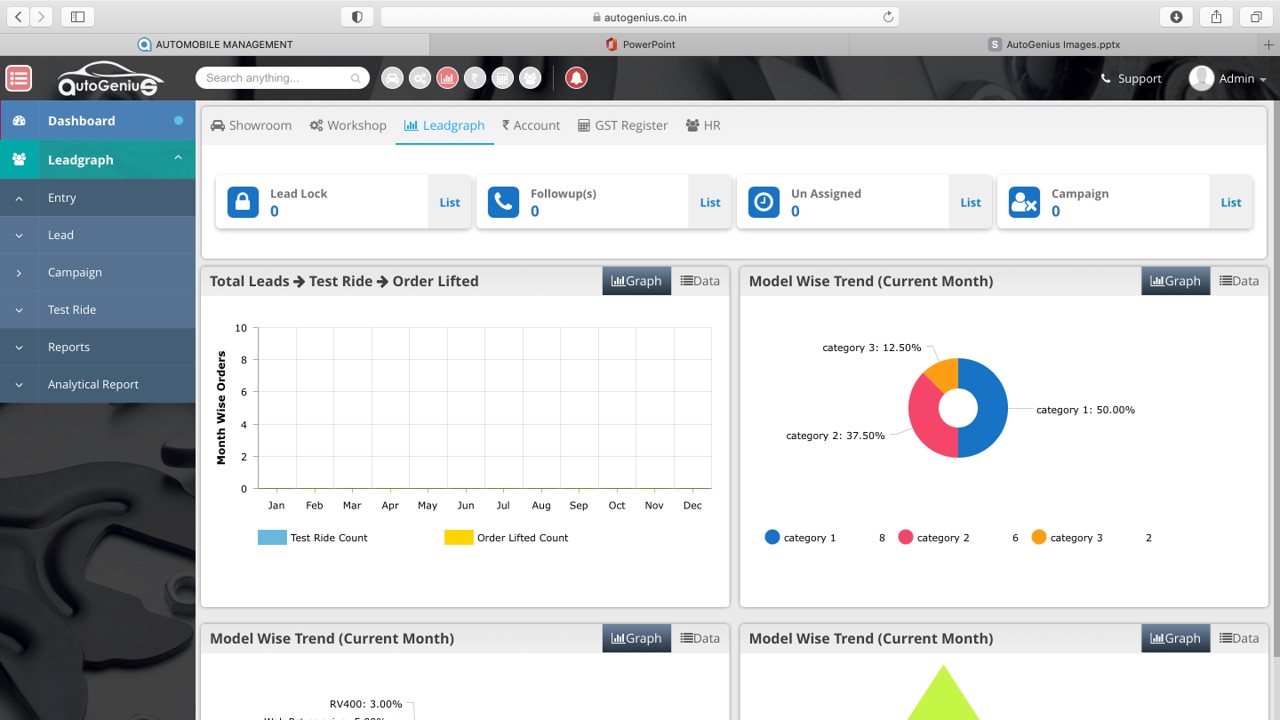Image resolution: width=1280 pixels, height=720 pixels.
Task: Open Dashboard in the sidebar
Action: pyautogui.click(x=98, y=121)
